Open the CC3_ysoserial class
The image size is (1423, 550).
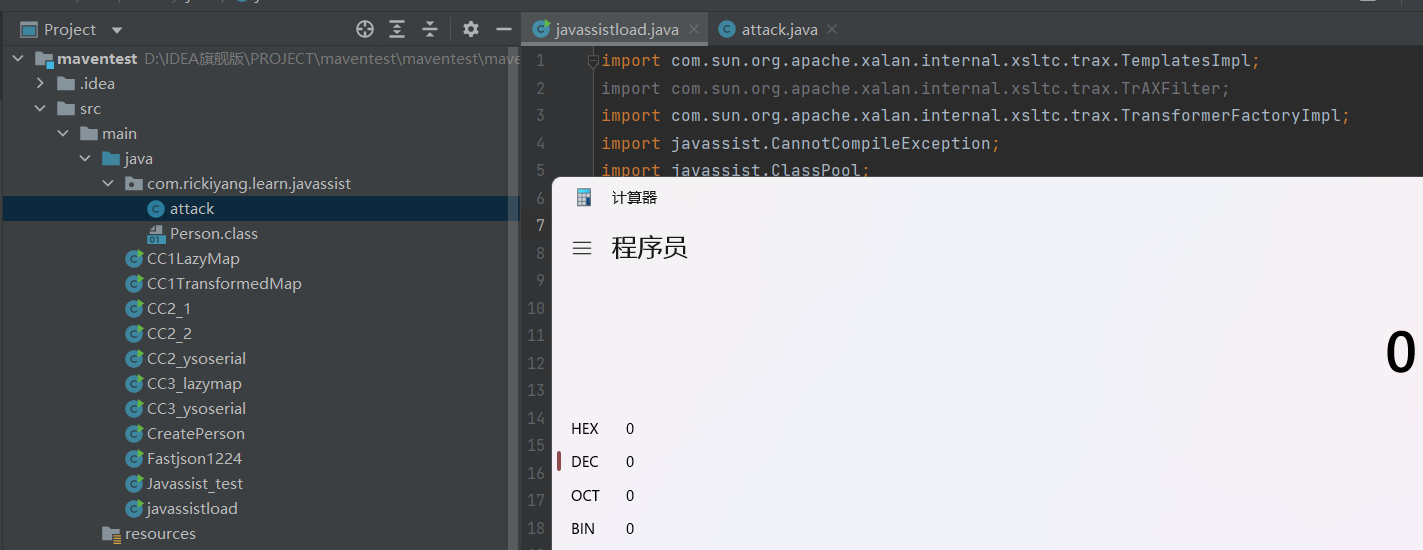(x=196, y=409)
